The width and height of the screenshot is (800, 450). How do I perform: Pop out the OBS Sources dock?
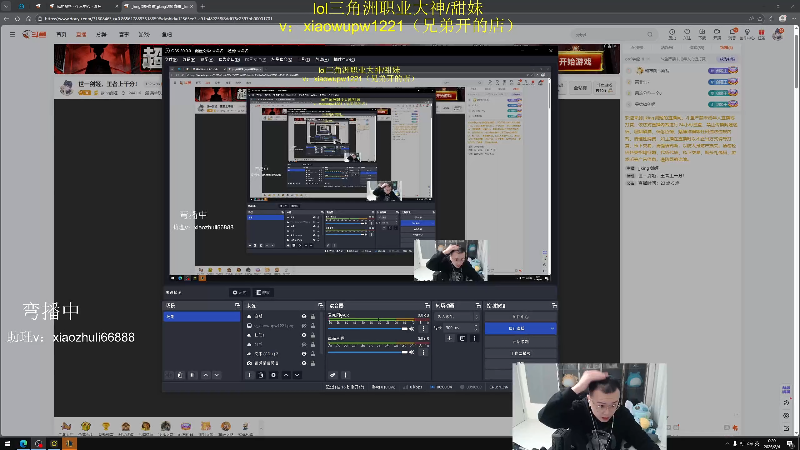(x=320, y=305)
